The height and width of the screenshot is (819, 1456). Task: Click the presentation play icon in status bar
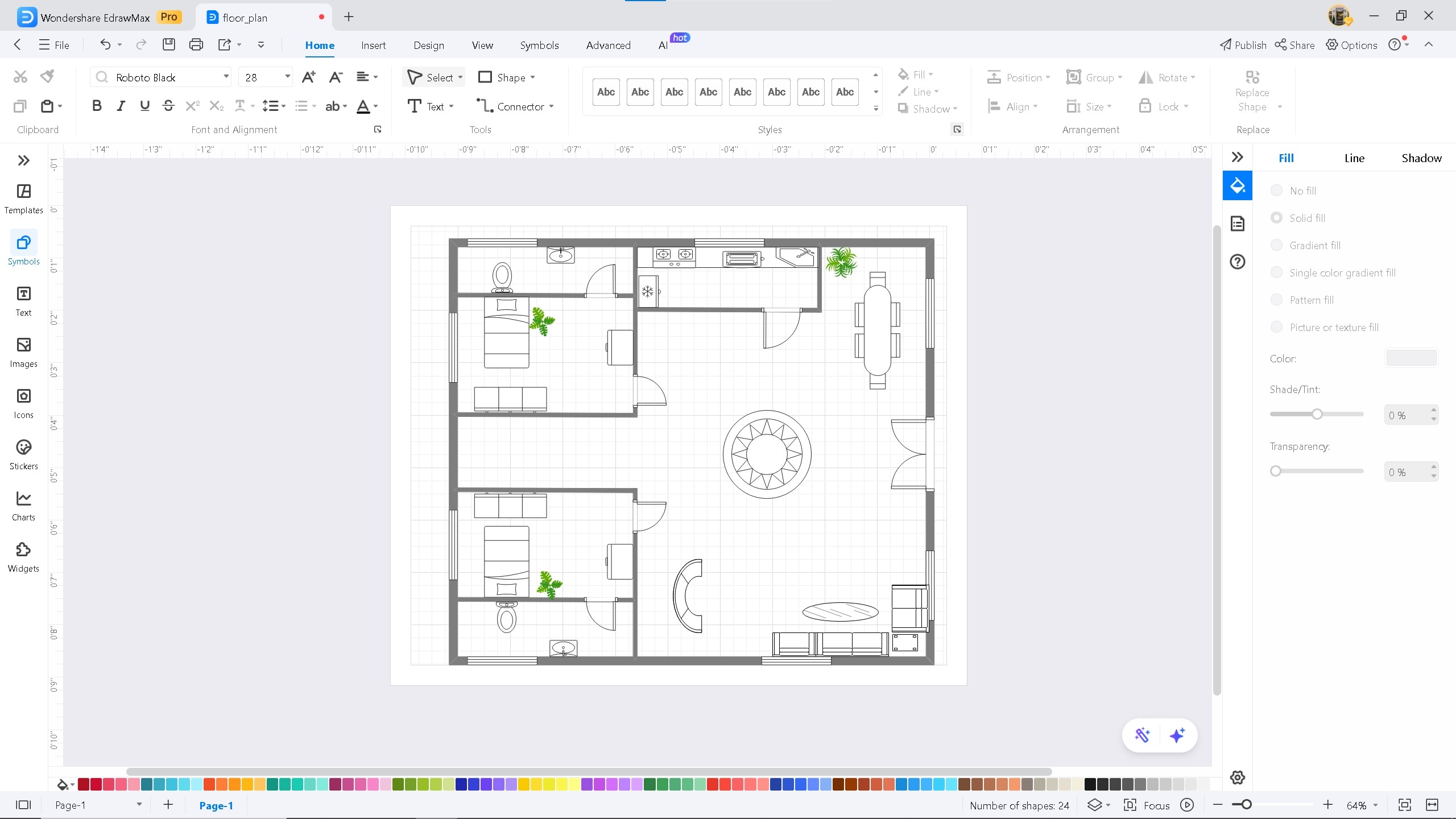tap(1187, 805)
